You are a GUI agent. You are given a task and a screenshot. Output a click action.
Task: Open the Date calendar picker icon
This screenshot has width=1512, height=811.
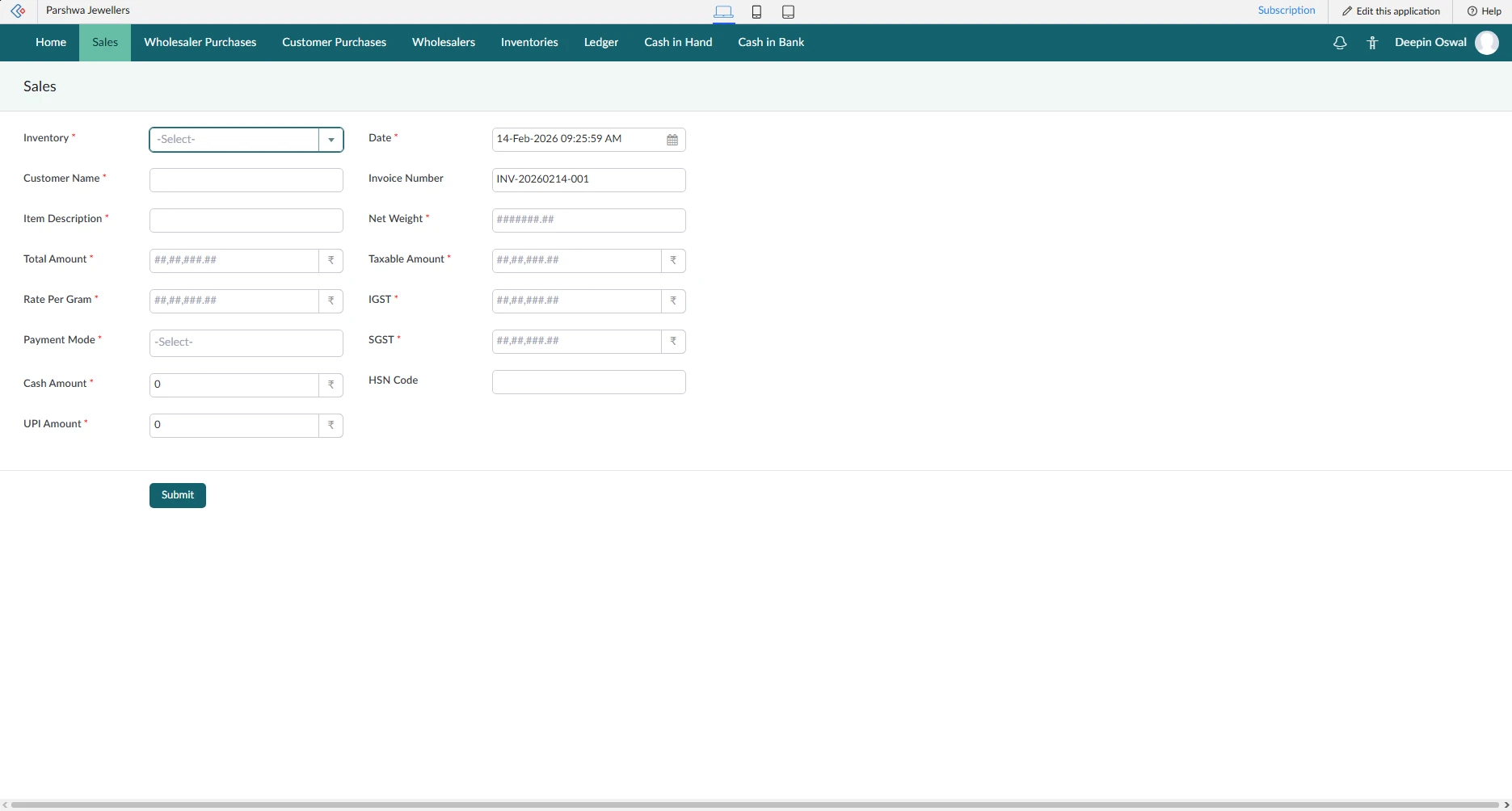click(x=672, y=140)
